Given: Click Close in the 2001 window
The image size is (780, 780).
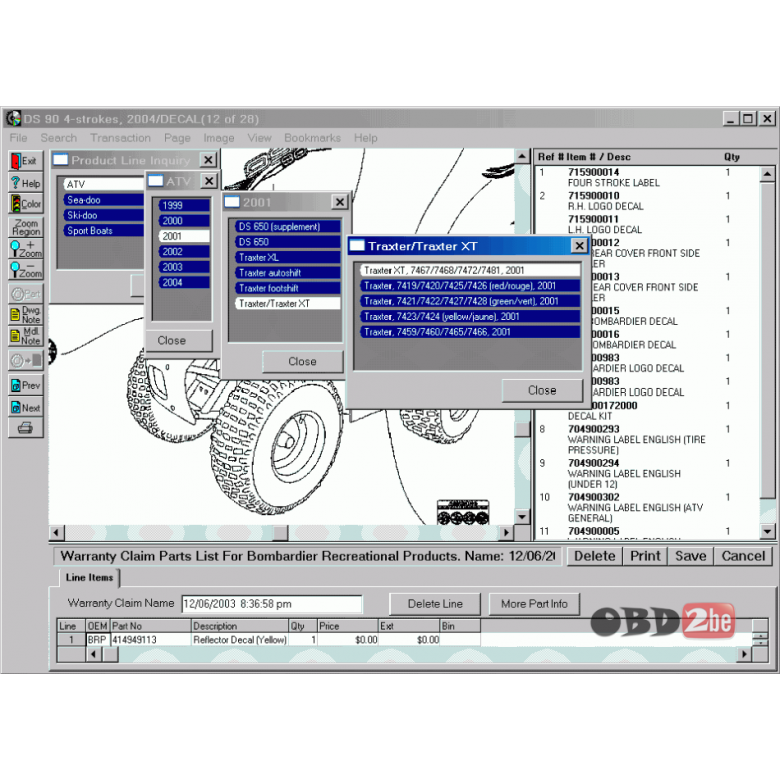Looking at the screenshot, I should [302, 362].
